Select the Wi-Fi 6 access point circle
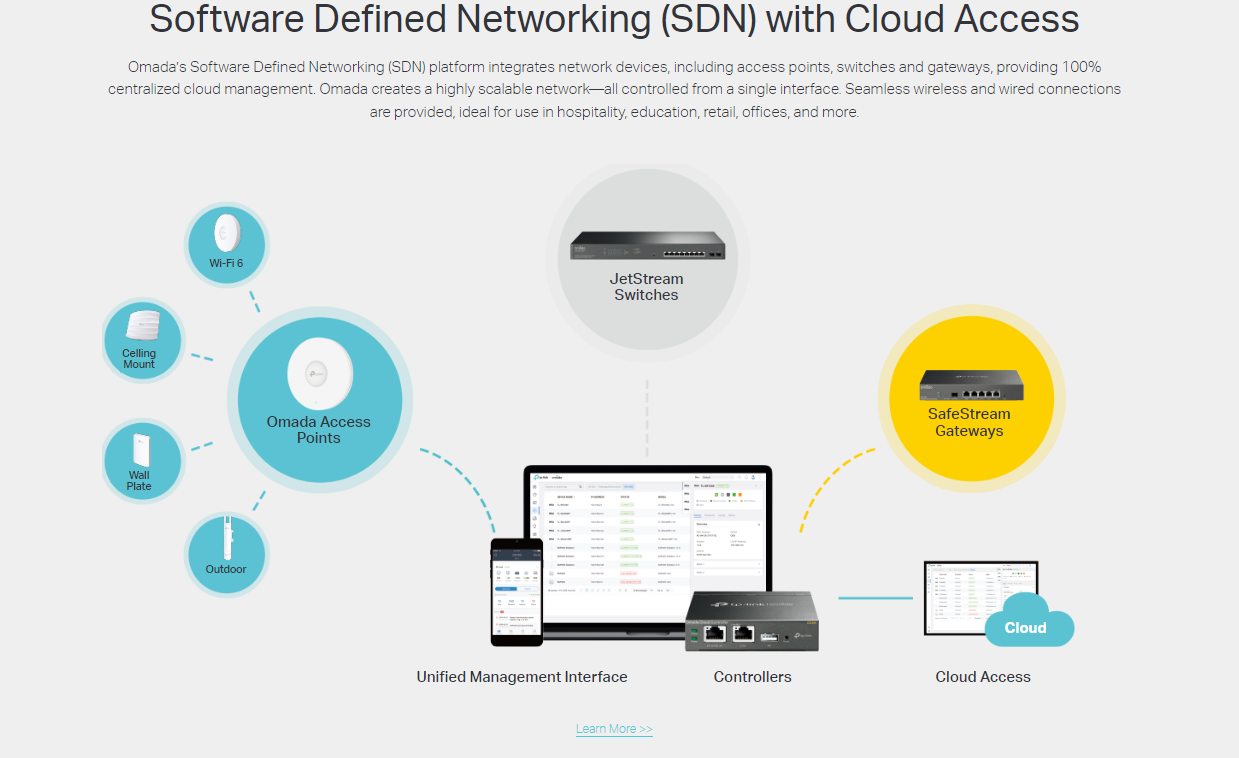This screenshot has height=758, width=1239. (x=226, y=243)
